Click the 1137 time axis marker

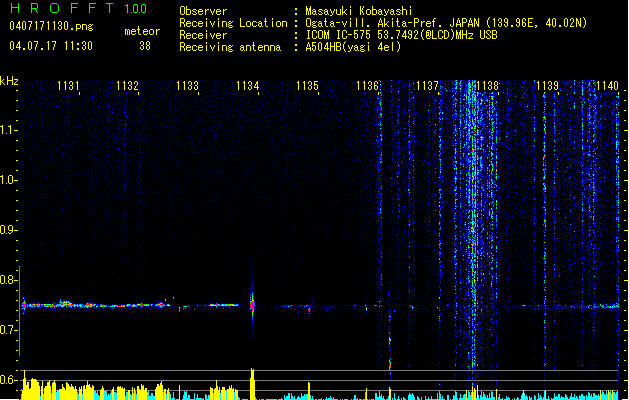427,86
